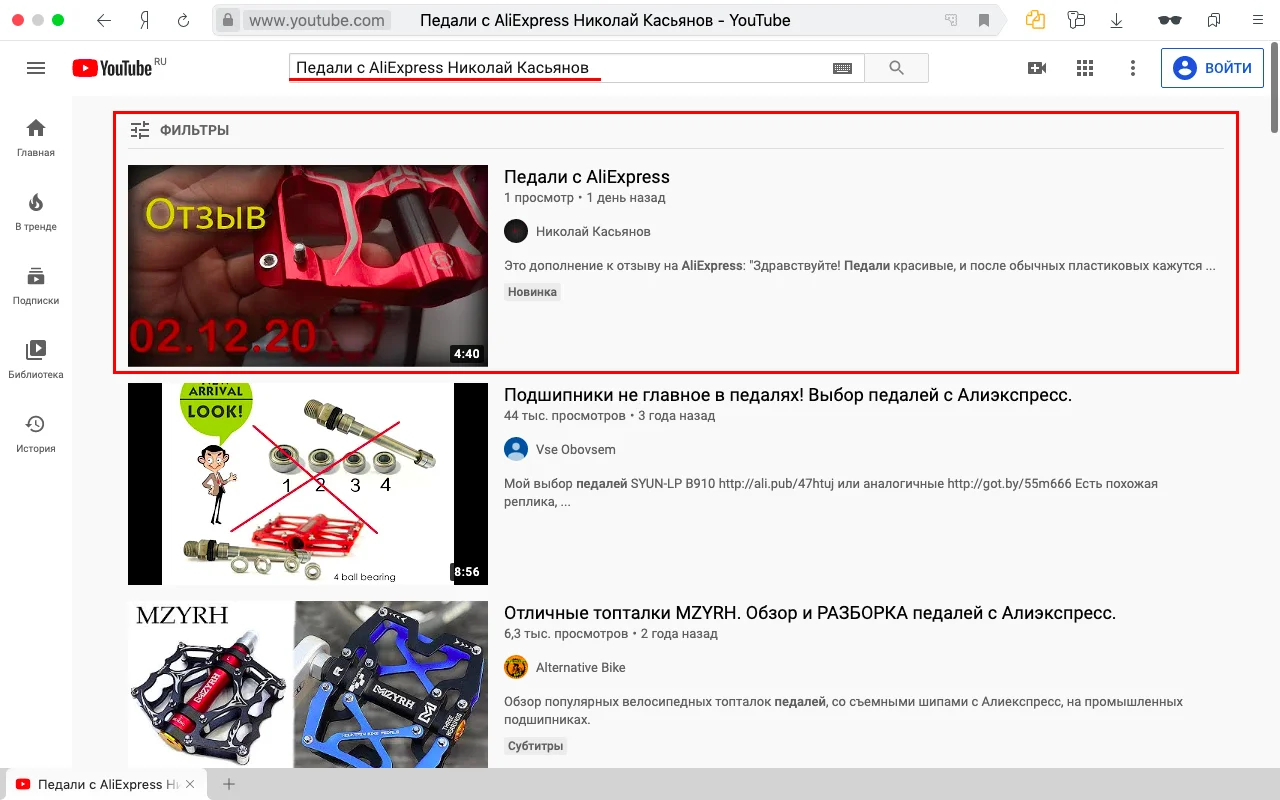Click the yellow overlapping squares toolbar icon

[x=1035, y=20]
